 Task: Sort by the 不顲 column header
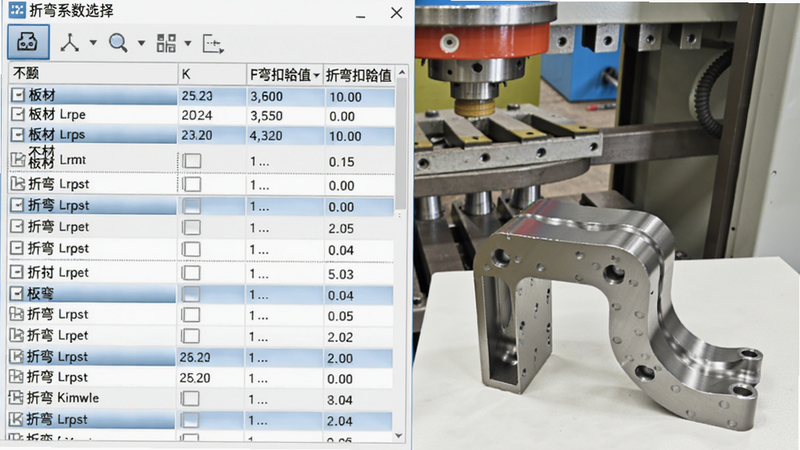[x=93, y=74]
